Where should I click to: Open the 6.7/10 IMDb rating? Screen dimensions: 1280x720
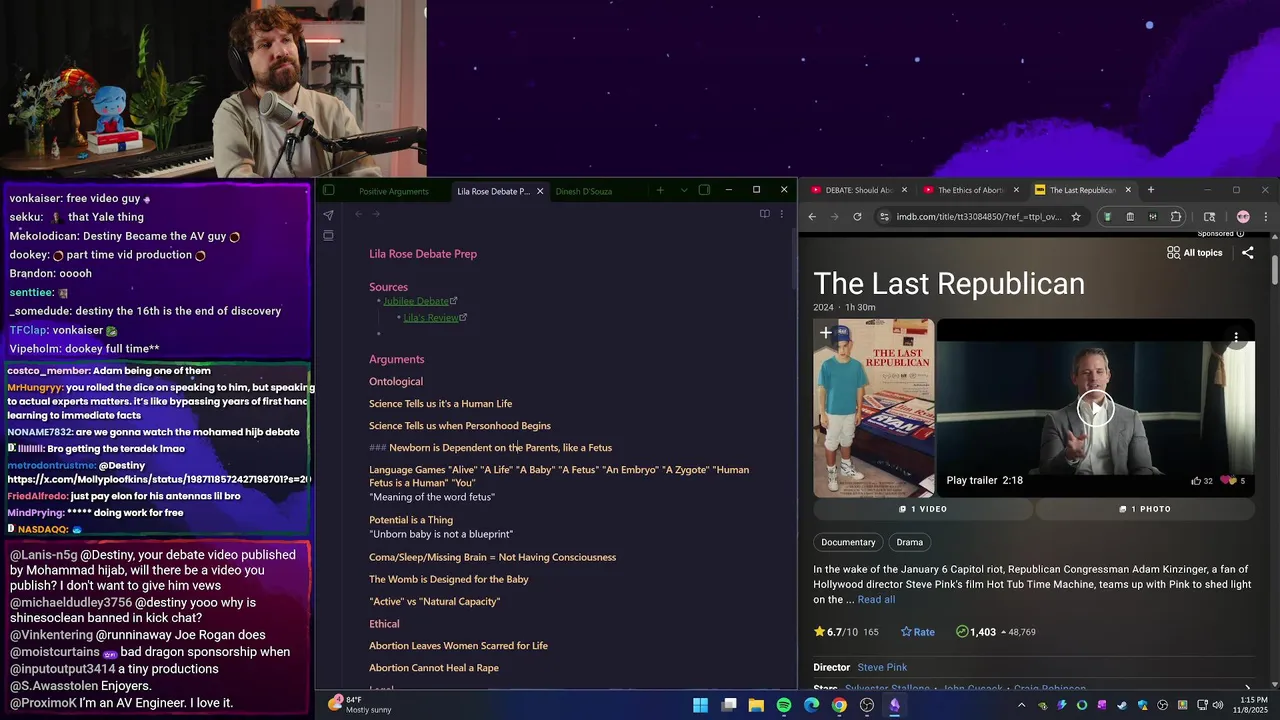(846, 632)
